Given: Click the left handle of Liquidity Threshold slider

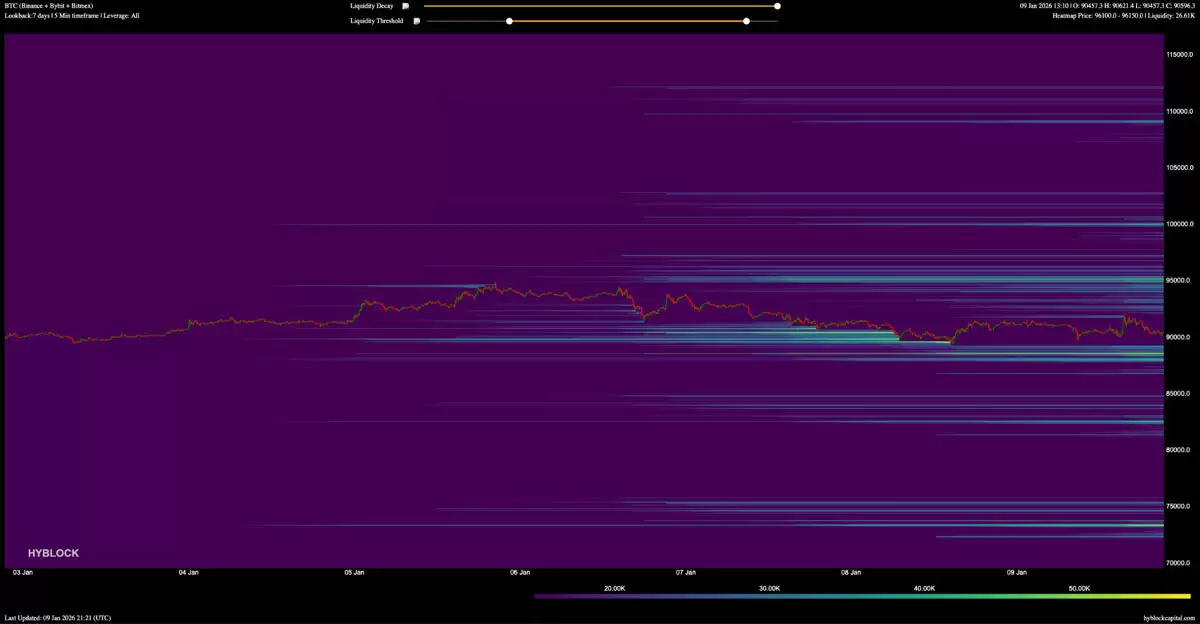Looking at the screenshot, I should coord(509,20).
